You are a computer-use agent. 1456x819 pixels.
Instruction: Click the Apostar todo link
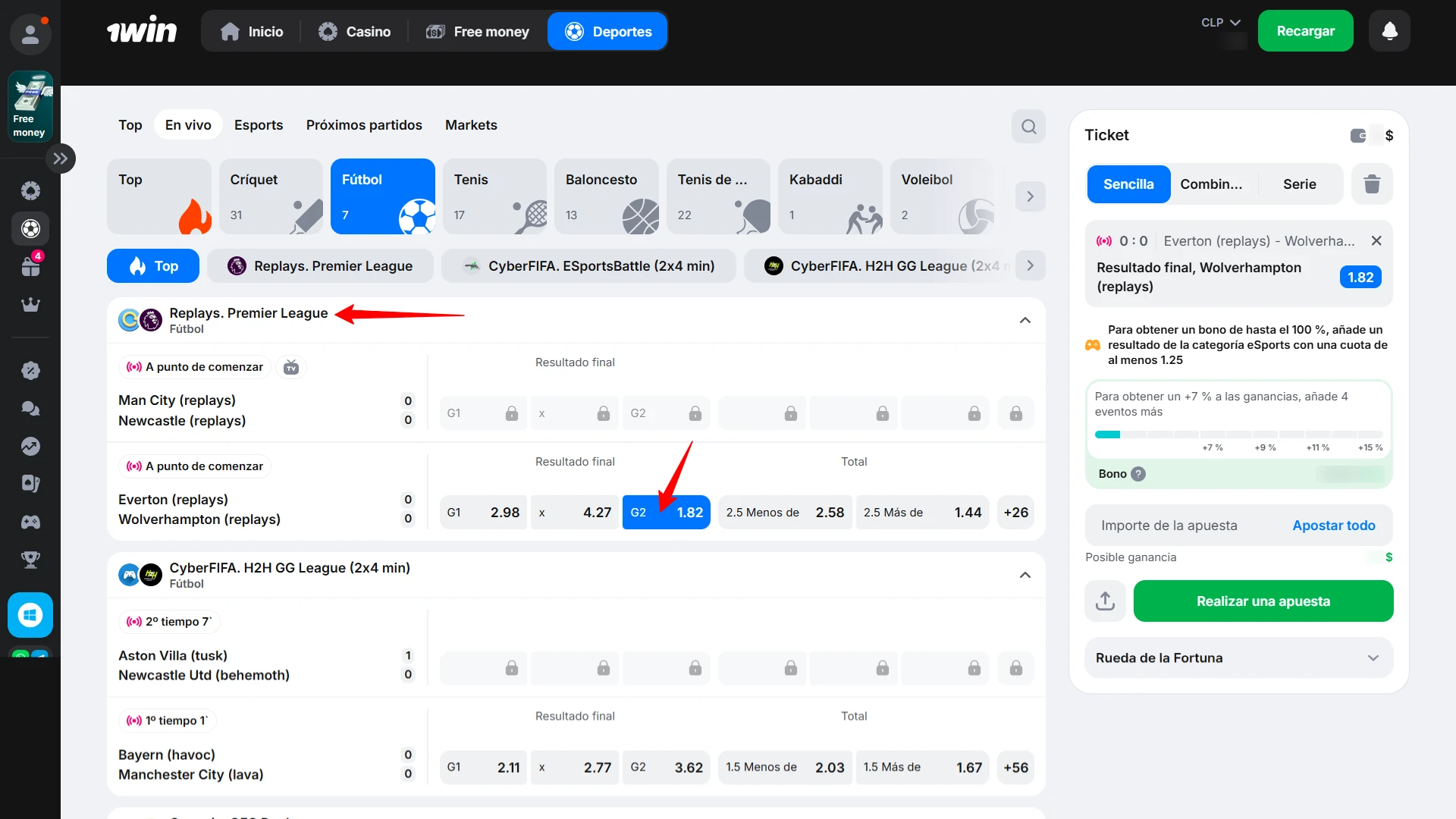1333,526
